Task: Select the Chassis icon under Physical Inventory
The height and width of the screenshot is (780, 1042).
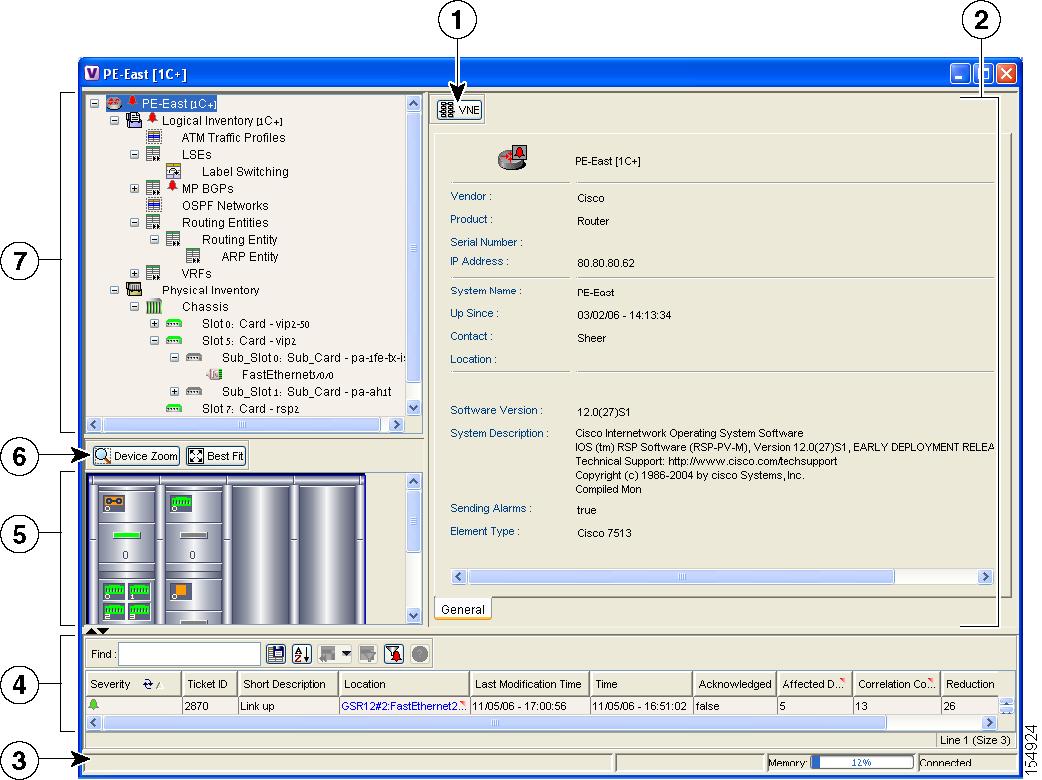Action: (154, 307)
